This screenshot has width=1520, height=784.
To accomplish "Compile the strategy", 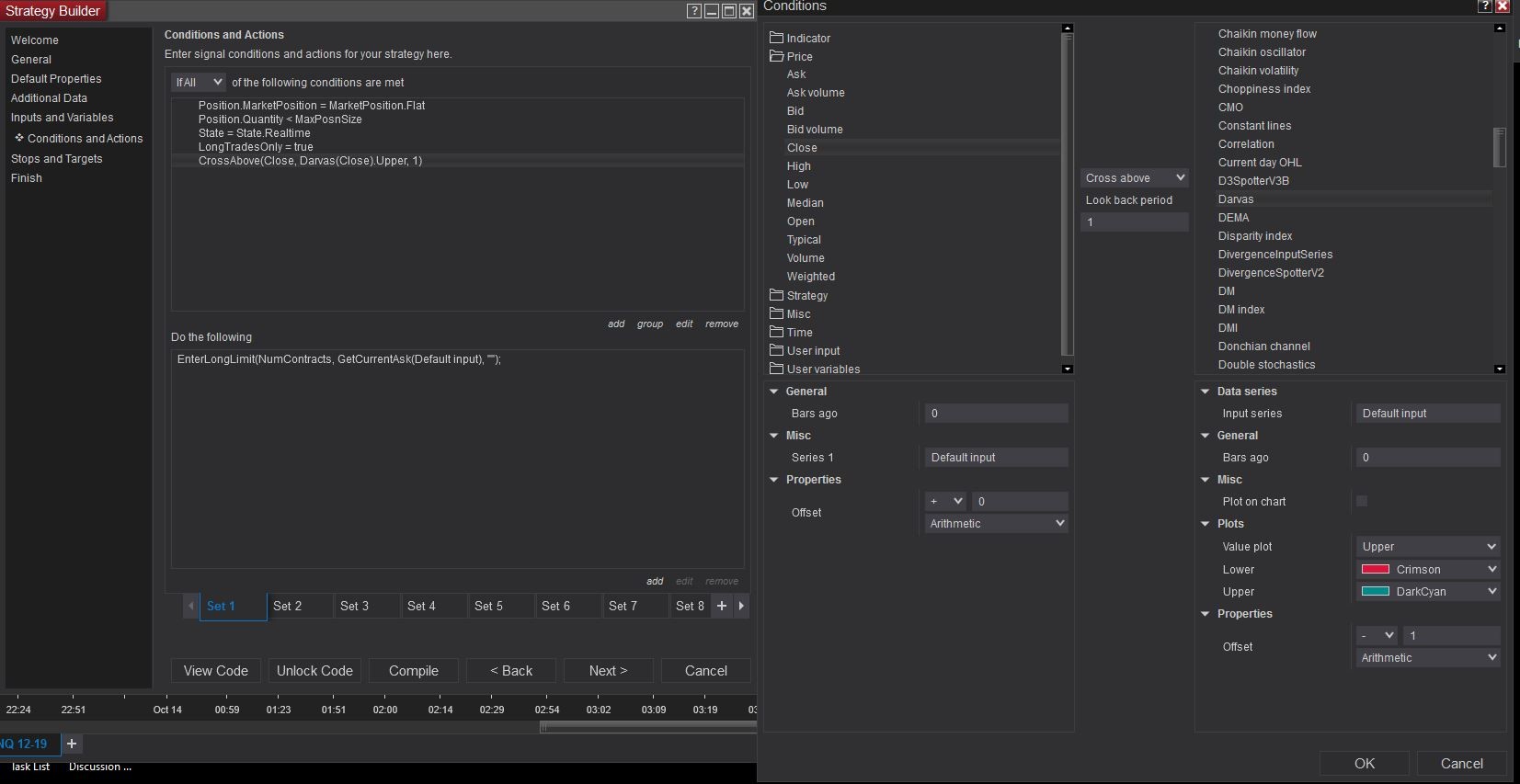I will click(x=414, y=671).
